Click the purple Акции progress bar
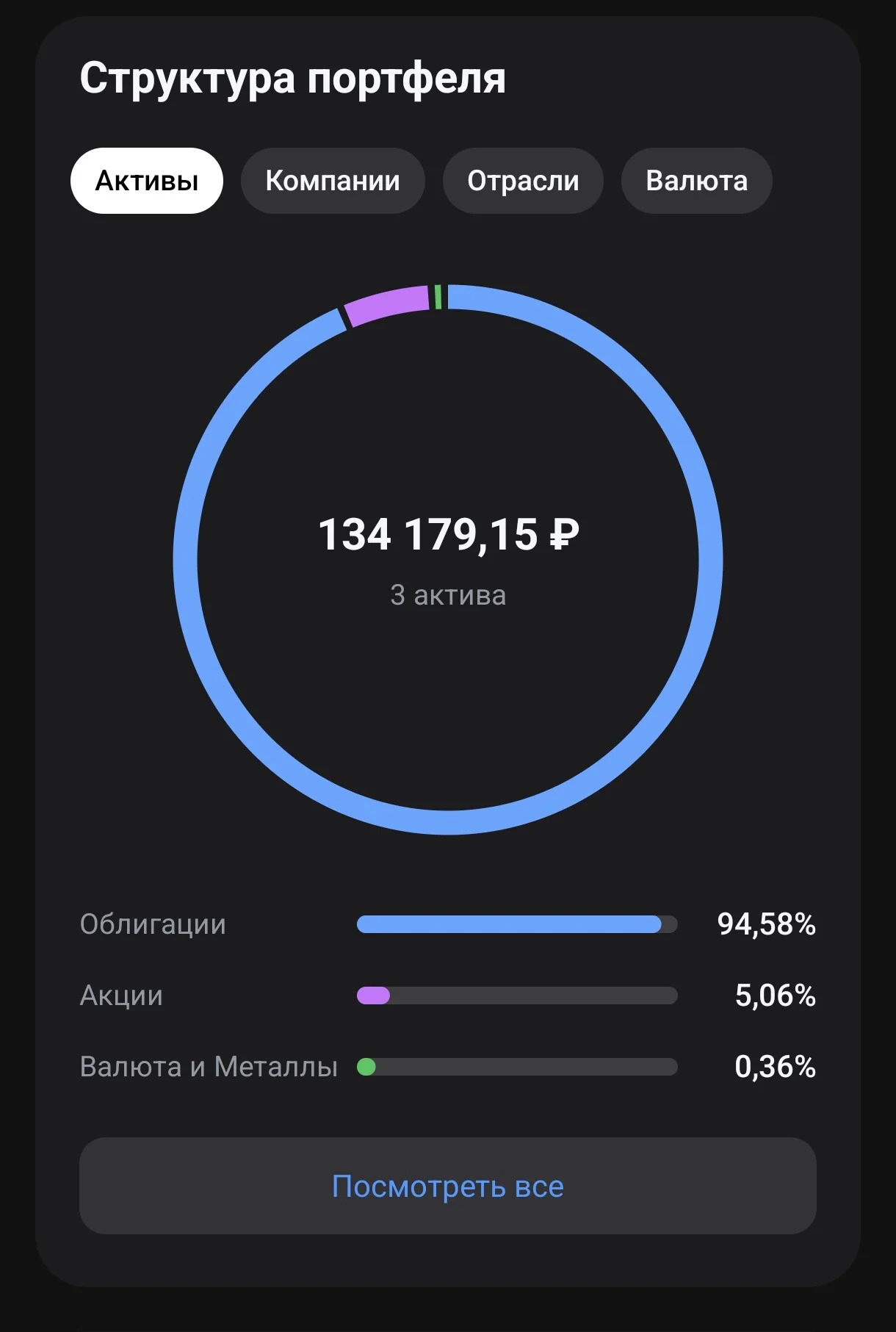Screen dimensions: 896x1332 tap(517, 996)
